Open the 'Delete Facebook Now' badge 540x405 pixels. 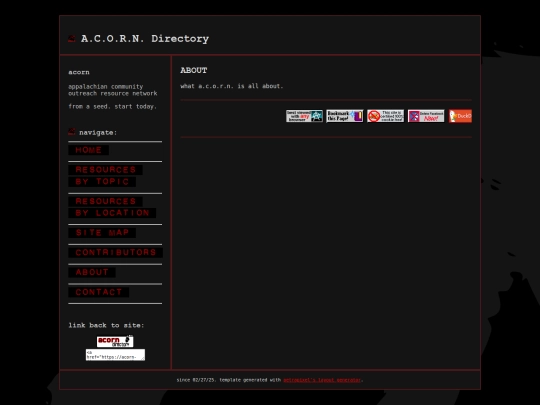426,116
